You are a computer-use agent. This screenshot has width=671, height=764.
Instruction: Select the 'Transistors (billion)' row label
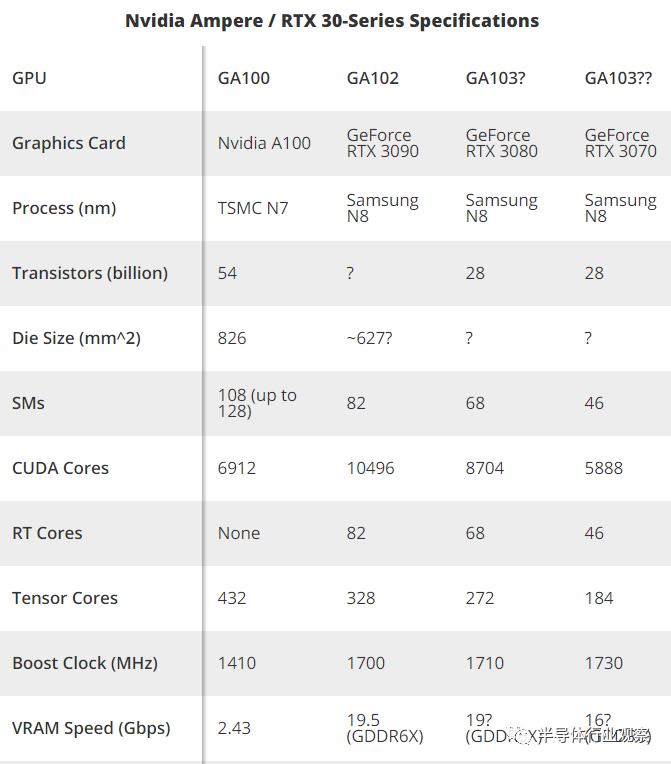(90, 273)
